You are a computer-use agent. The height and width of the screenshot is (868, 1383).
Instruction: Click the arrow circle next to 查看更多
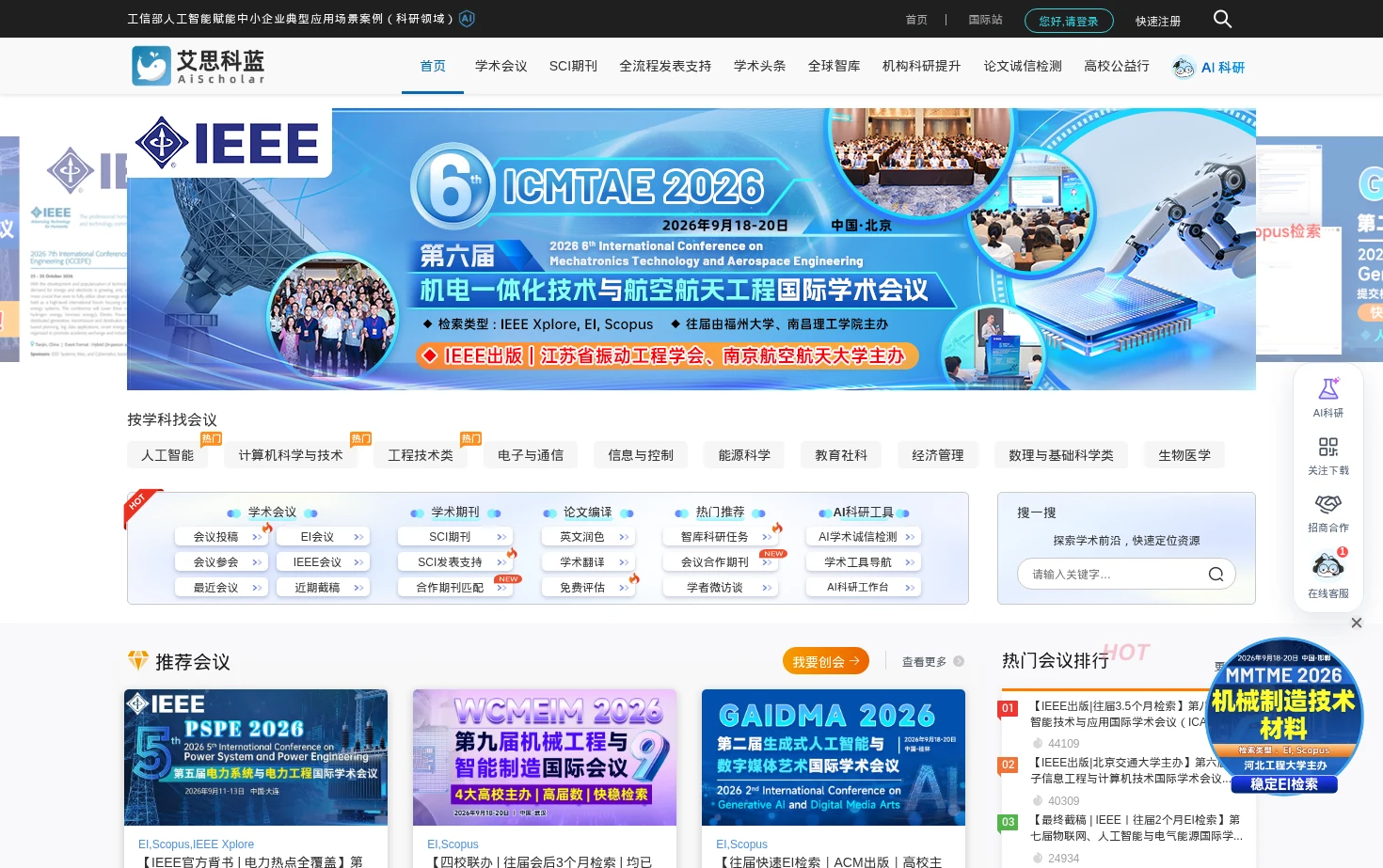(959, 661)
